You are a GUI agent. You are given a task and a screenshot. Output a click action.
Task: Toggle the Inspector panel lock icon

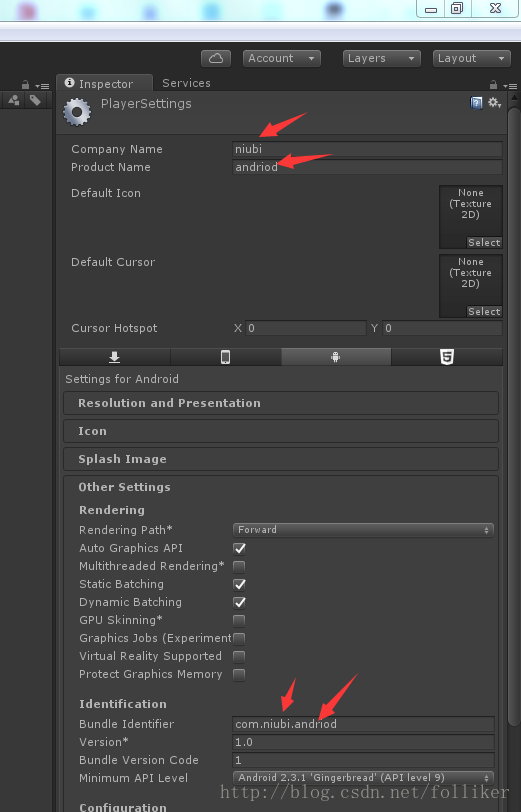pyautogui.click(x=493, y=84)
